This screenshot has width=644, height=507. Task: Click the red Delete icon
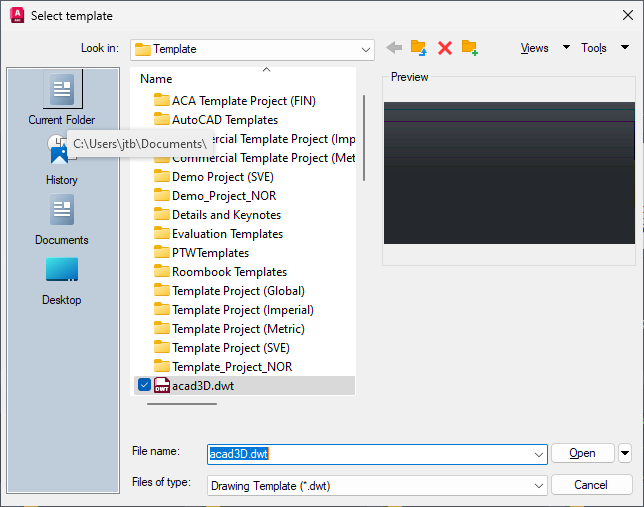click(445, 48)
